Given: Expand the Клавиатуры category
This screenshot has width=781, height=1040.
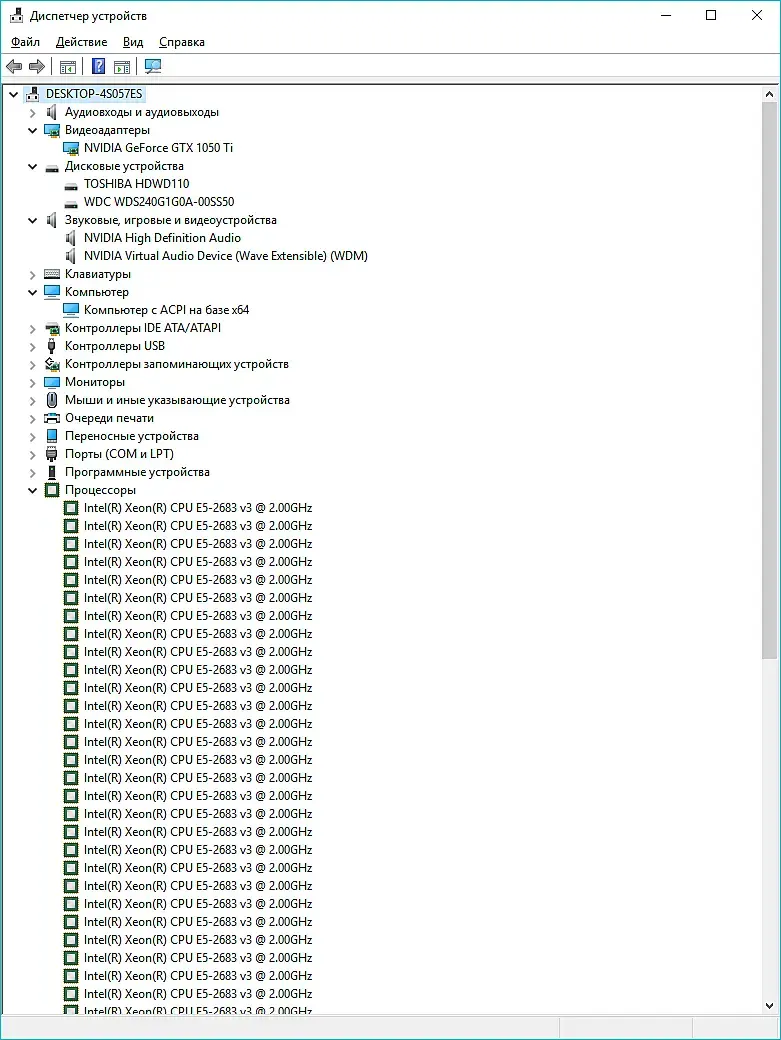Looking at the screenshot, I should point(32,275).
